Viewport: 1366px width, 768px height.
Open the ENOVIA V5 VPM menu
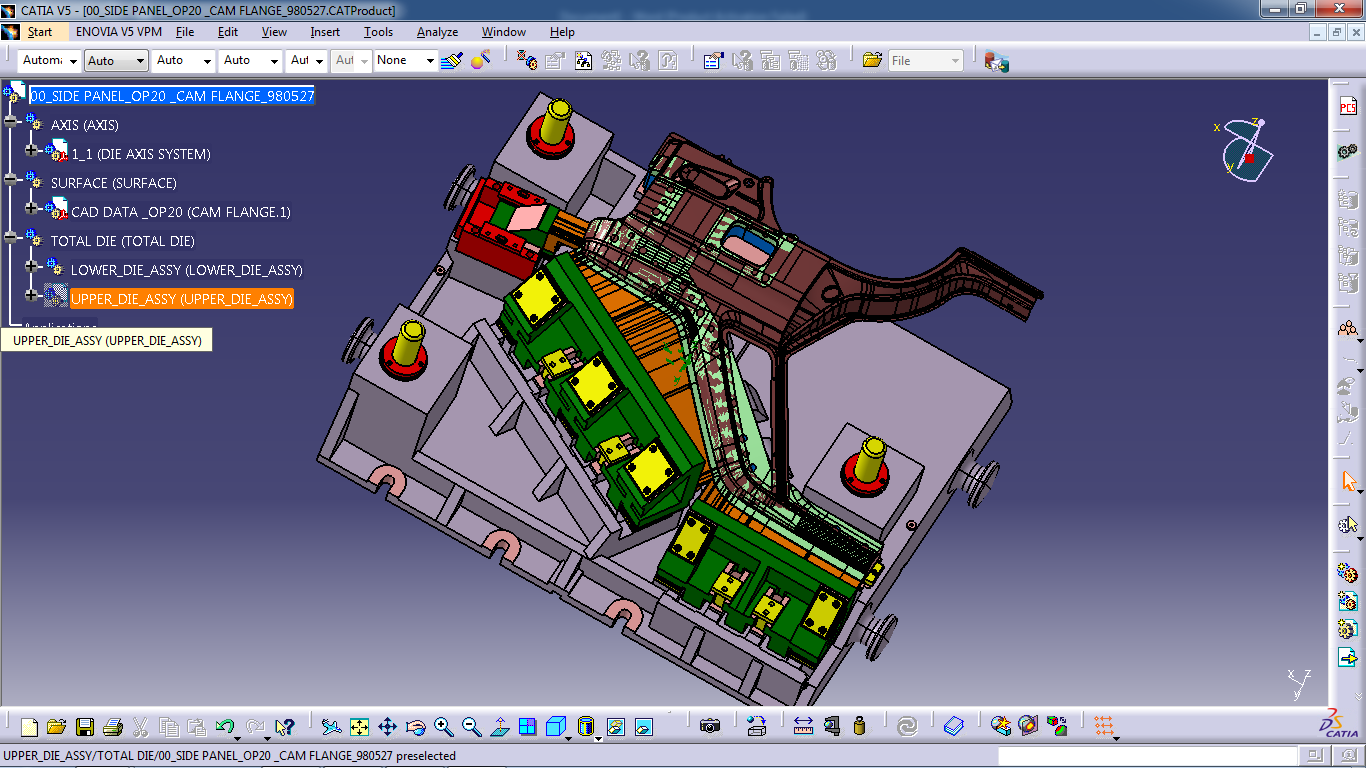[119, 32]
